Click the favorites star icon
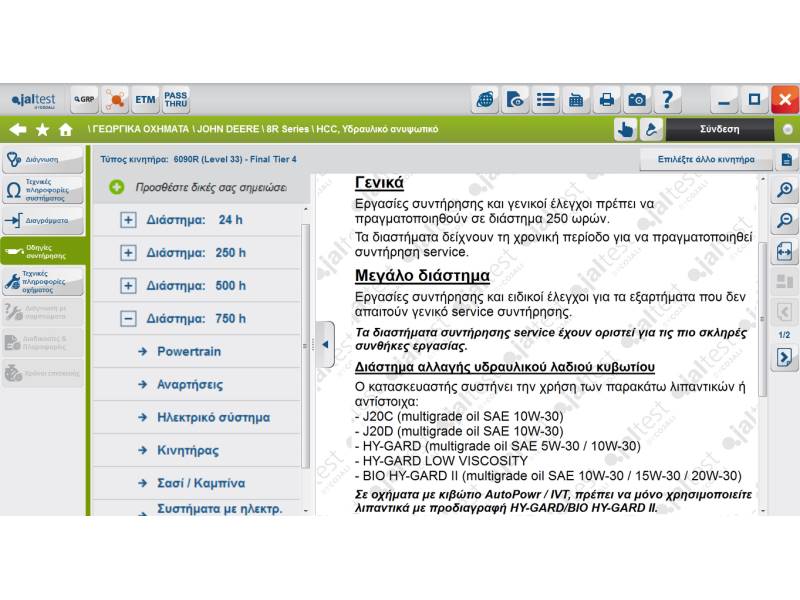 tap(42, 129)
